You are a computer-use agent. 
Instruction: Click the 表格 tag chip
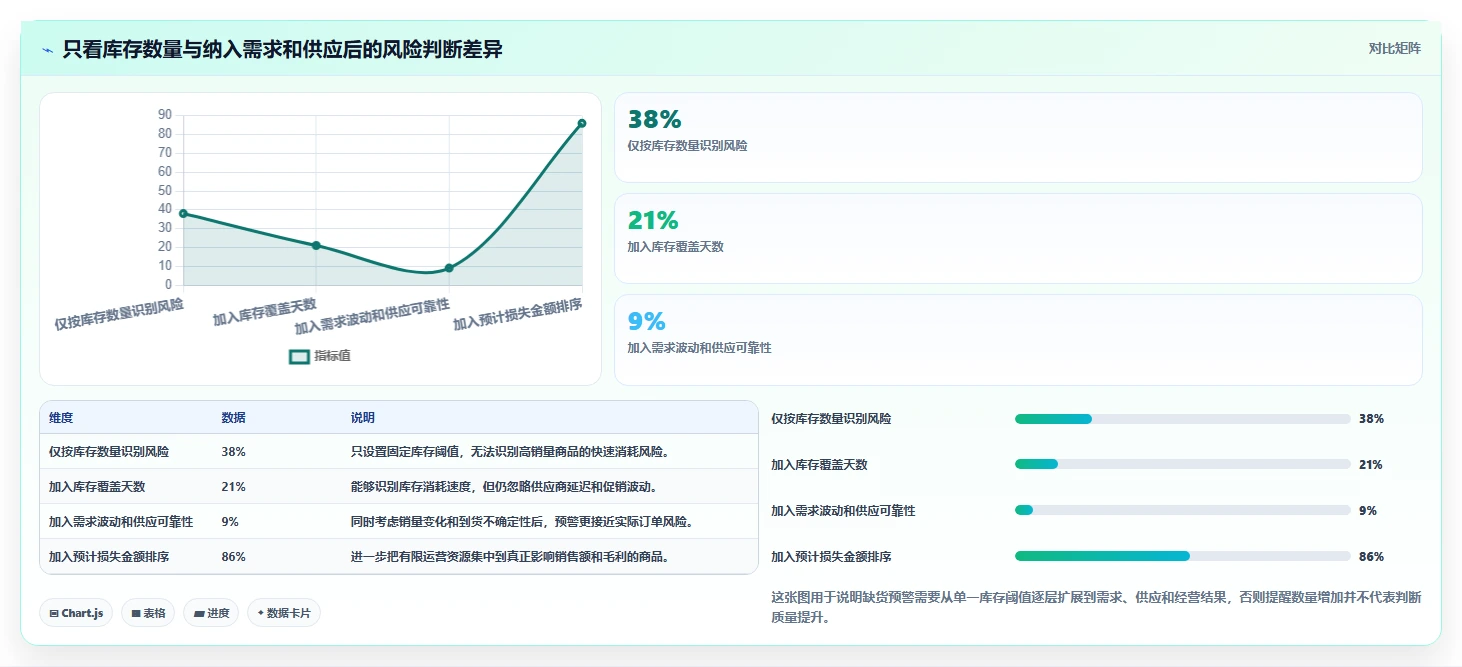[148, 613]
